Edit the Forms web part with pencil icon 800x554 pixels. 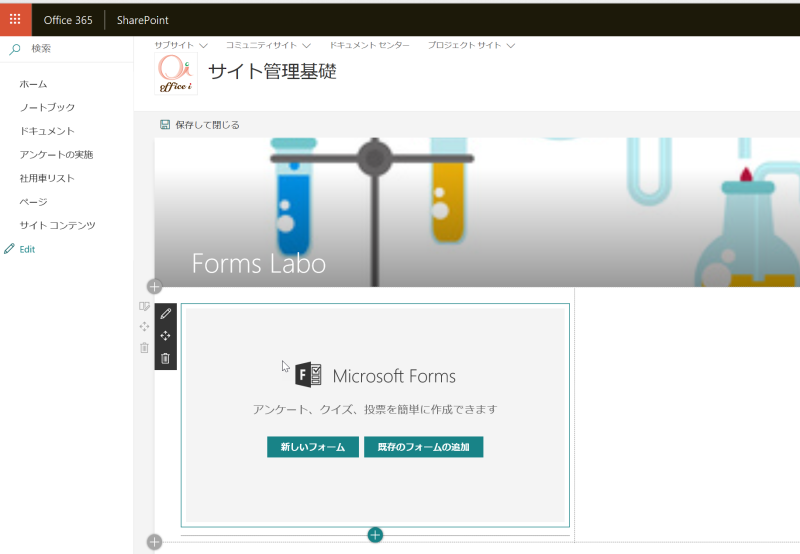[165, 314]
